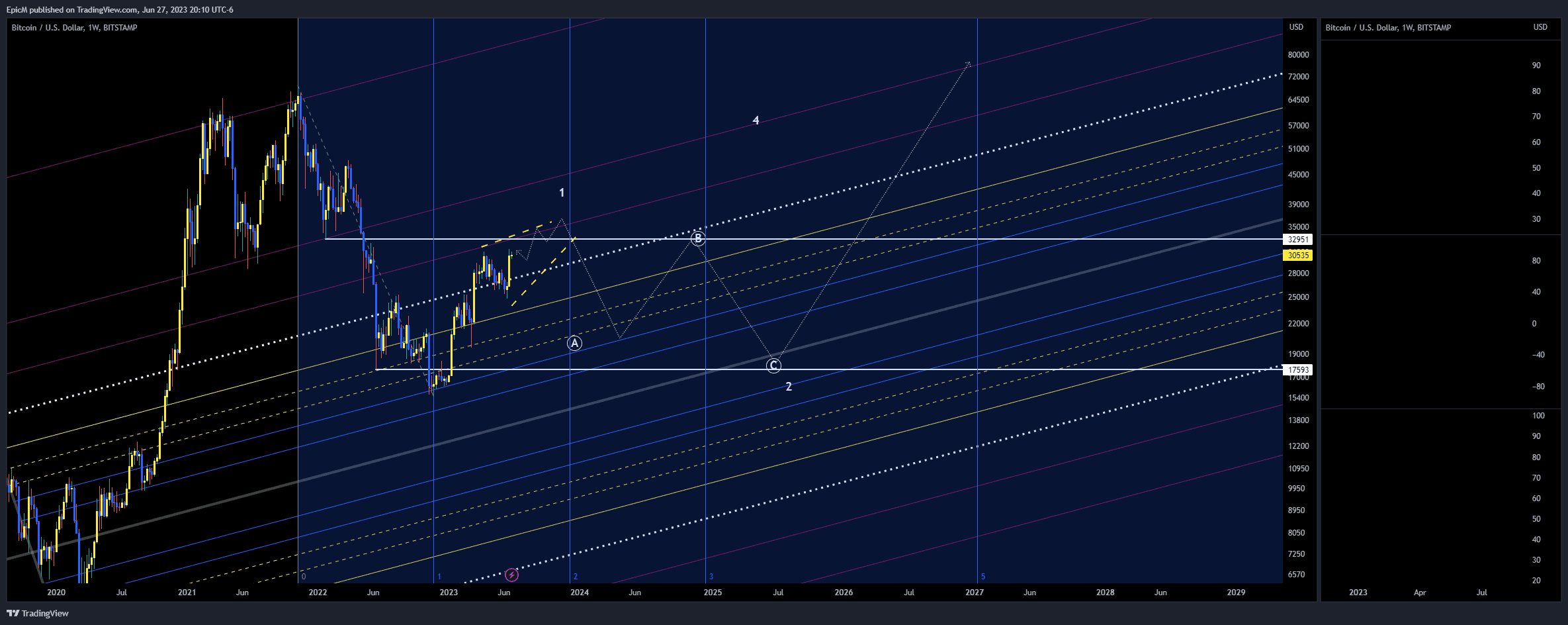
Task: Click the 15400 price axis label
Action: tap(1298, 398)
